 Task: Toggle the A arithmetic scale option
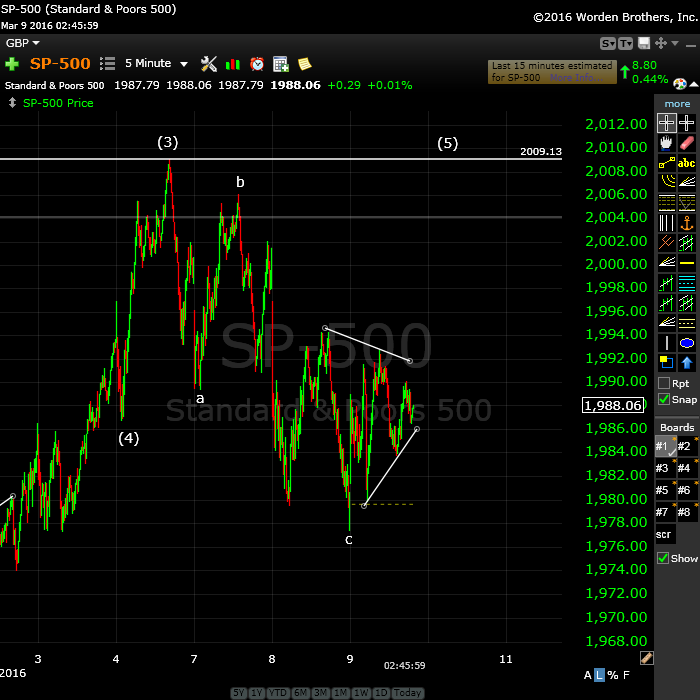coord(588,675)
